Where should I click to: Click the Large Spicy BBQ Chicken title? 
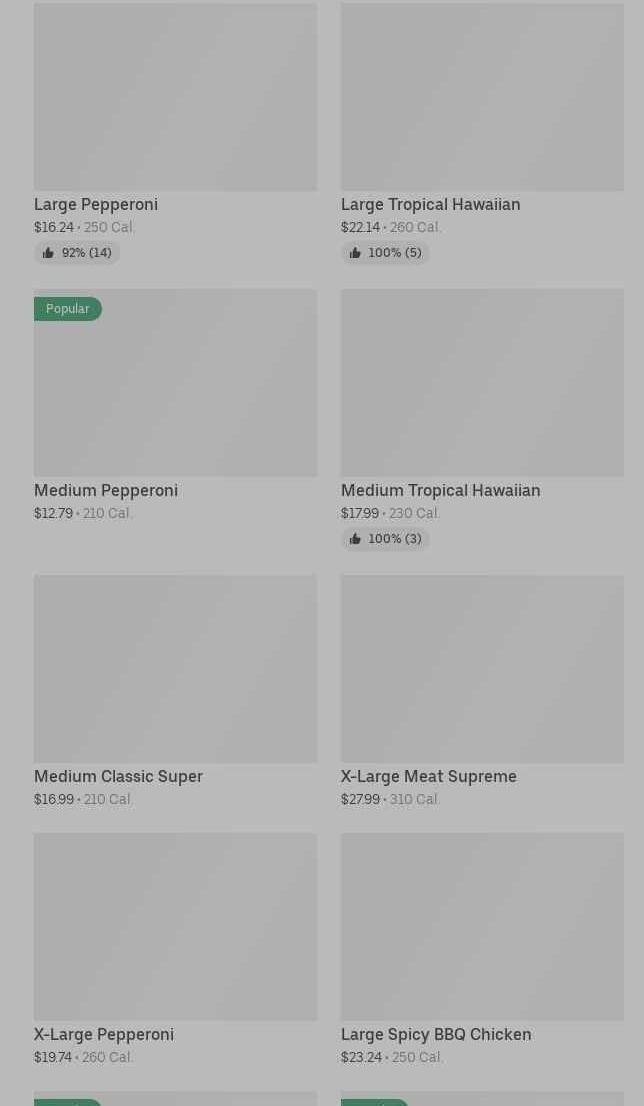click(x=435, y=1034)
